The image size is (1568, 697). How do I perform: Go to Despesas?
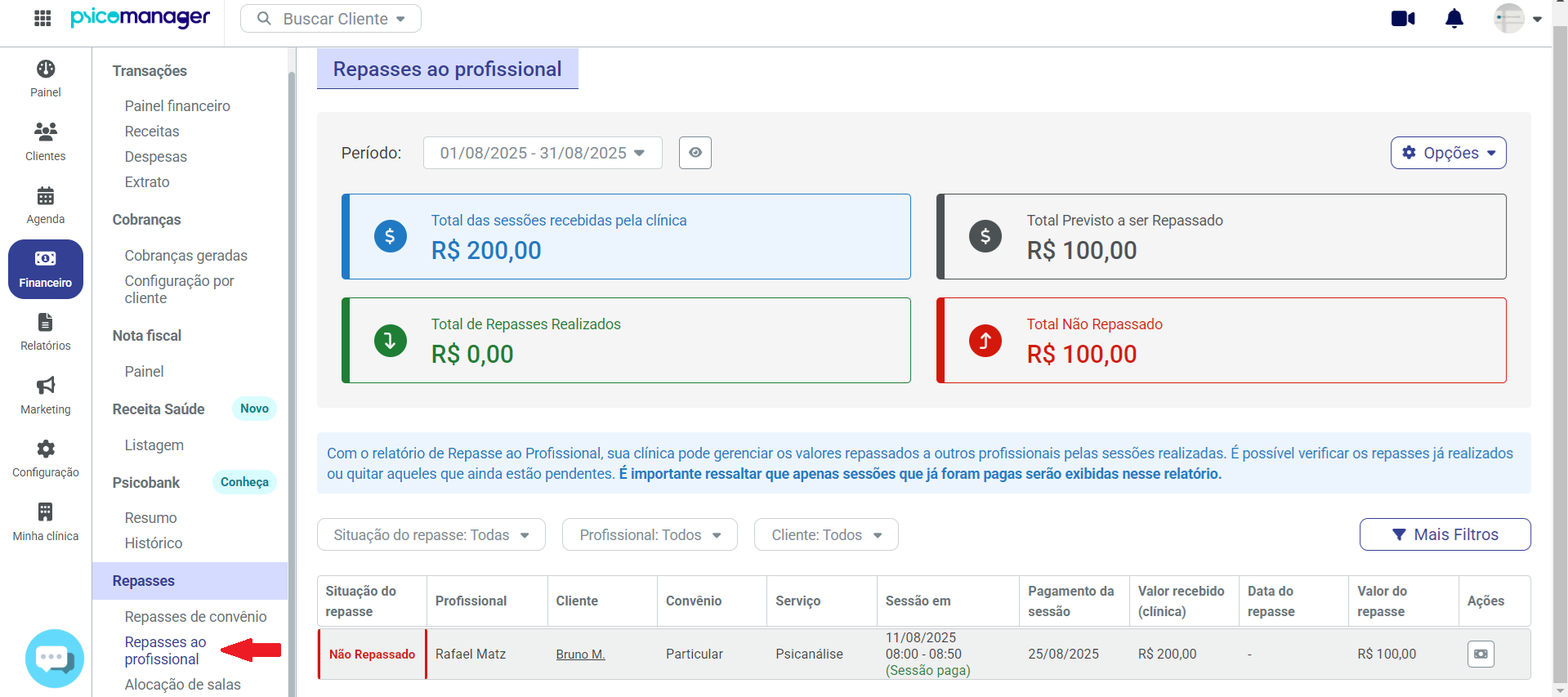pyautogui.click(x=156, y=157)
